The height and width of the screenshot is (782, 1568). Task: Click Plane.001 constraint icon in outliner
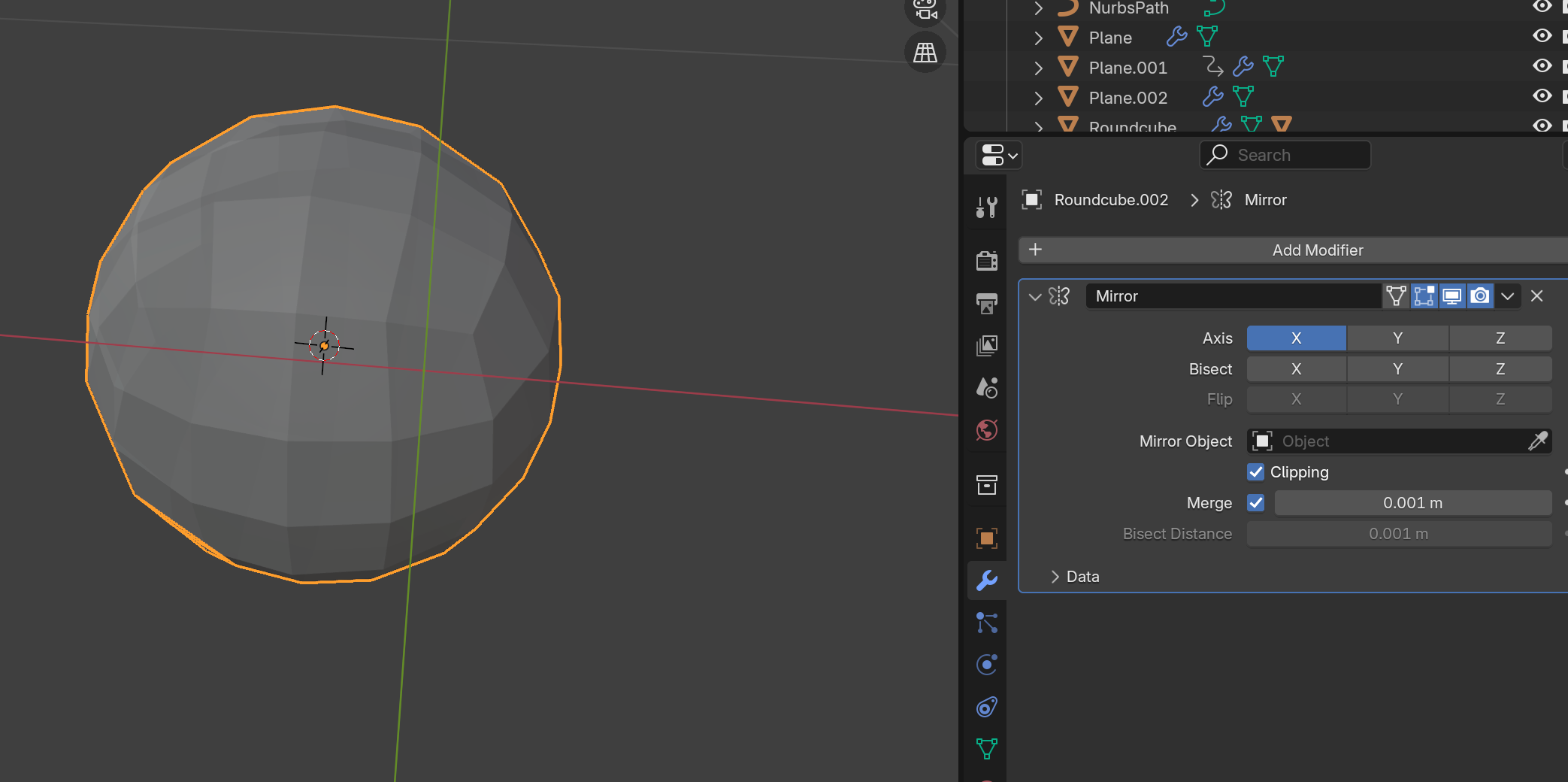point(1212,66)
